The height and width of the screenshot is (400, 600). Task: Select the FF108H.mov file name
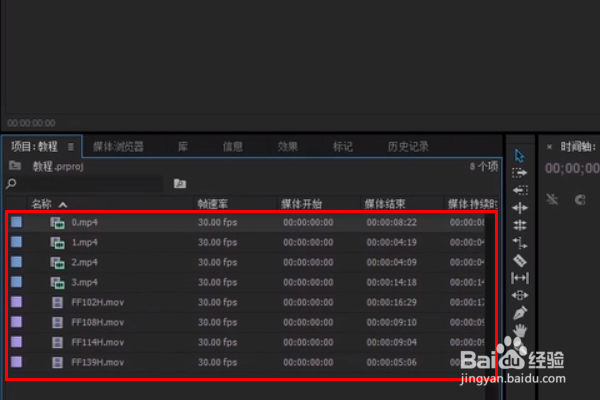(98, 322)
